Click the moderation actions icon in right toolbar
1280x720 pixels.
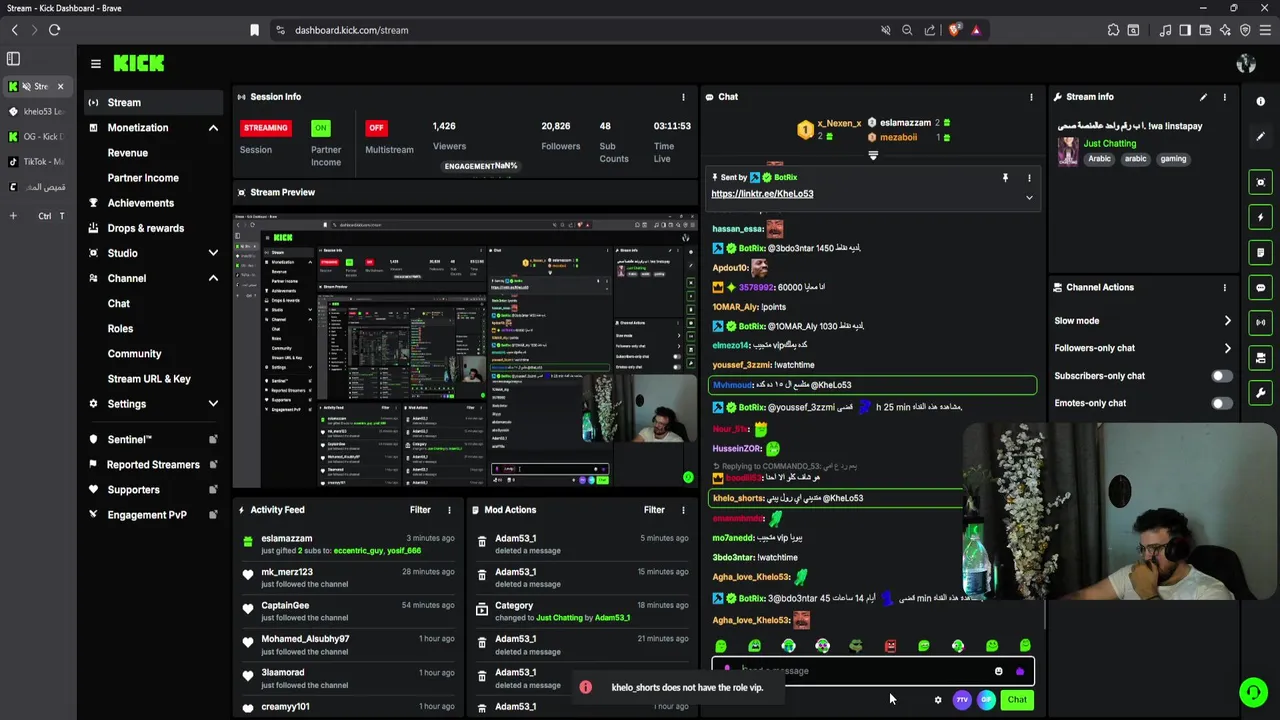click(x=1260, y=357)
